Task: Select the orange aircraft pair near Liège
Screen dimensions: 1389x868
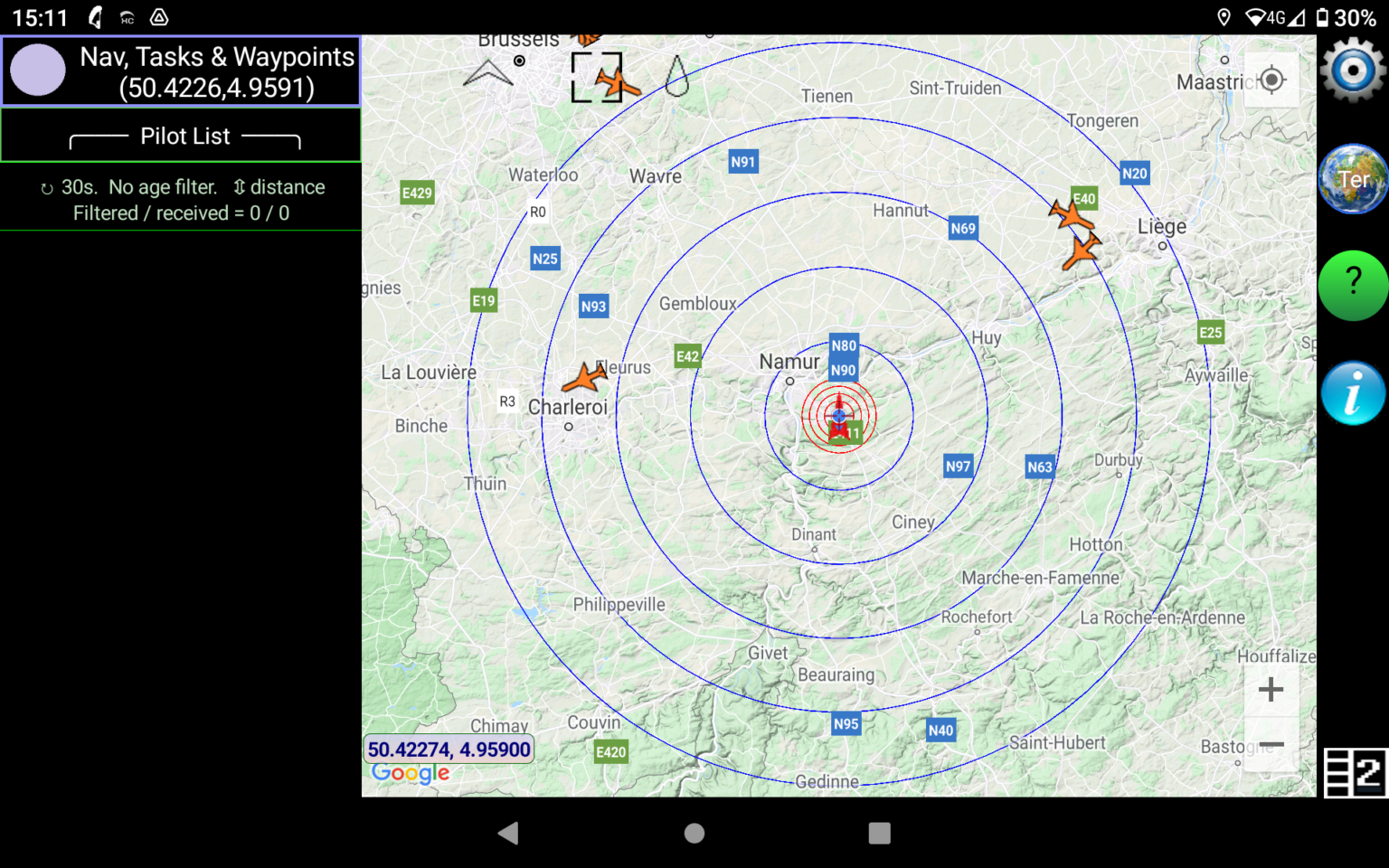Action: click(1076, 231)
